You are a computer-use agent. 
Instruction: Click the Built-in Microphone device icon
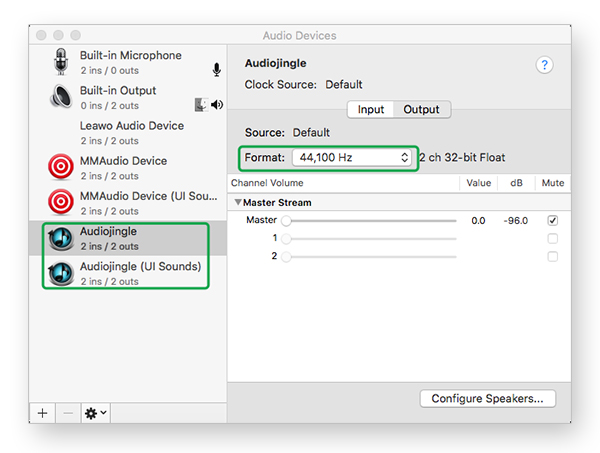click(x=61, y=62)
